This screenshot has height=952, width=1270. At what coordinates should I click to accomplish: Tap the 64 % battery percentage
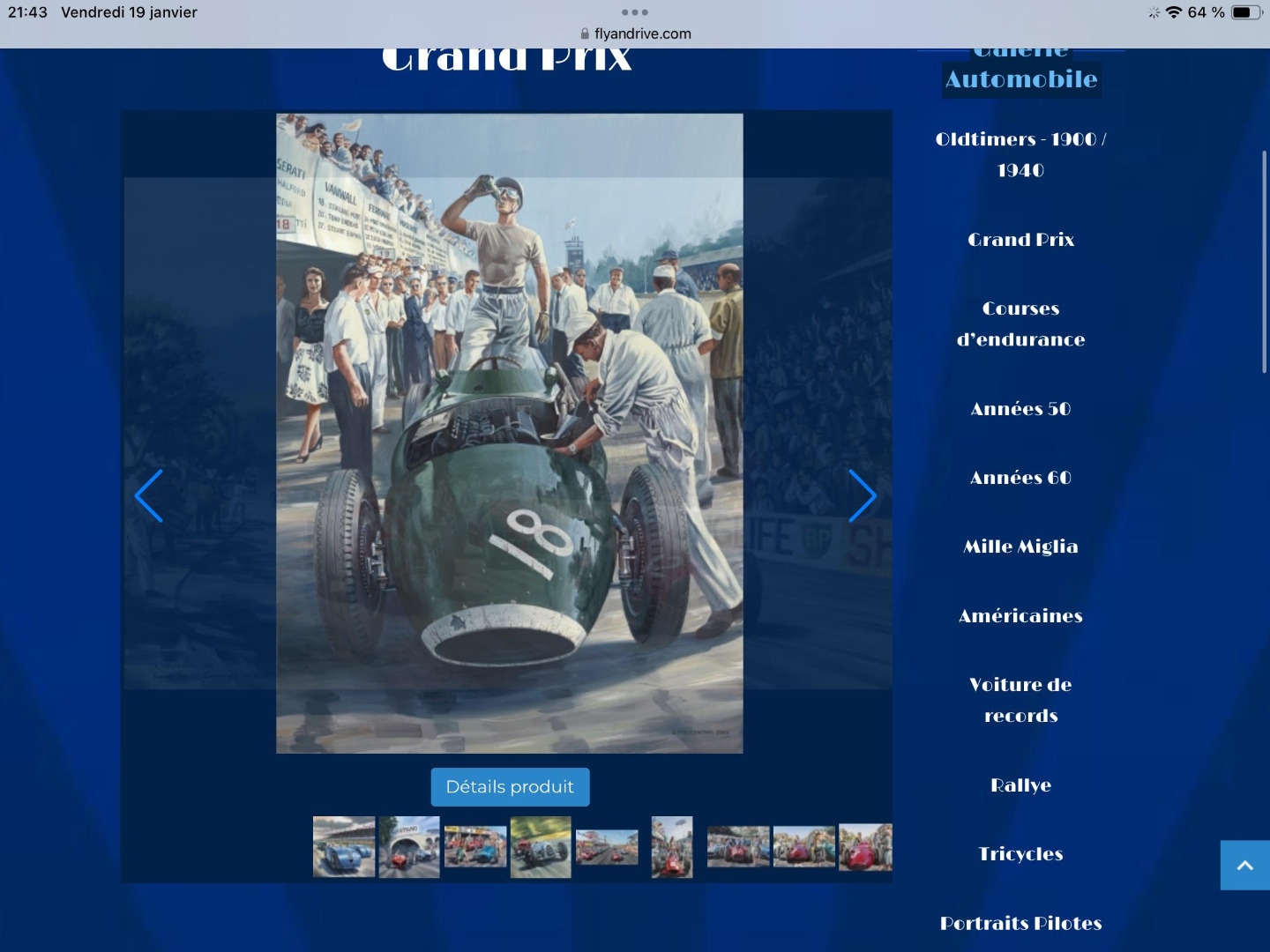[x=1206, y=12]
